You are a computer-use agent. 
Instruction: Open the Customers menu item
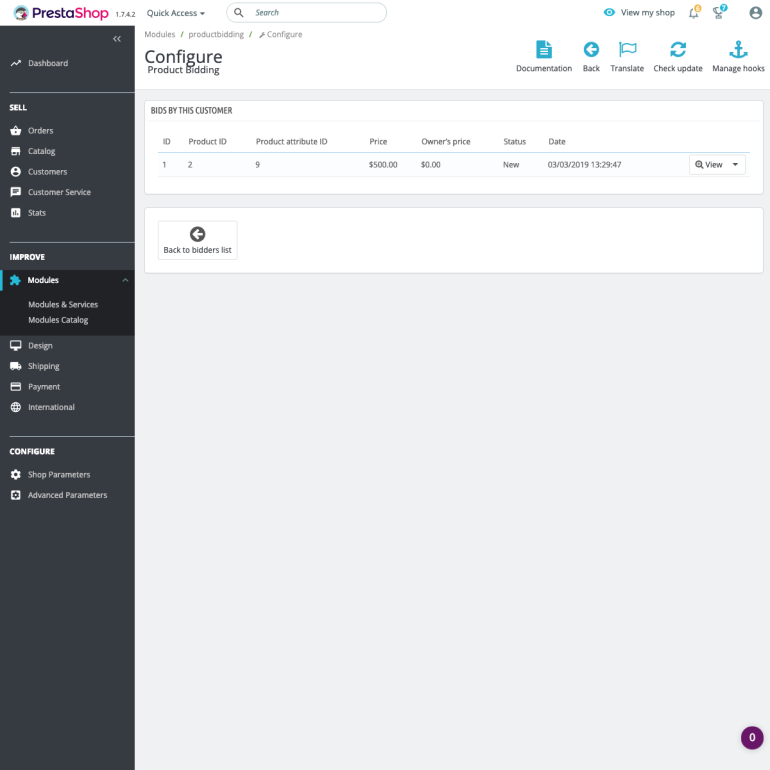48,171
